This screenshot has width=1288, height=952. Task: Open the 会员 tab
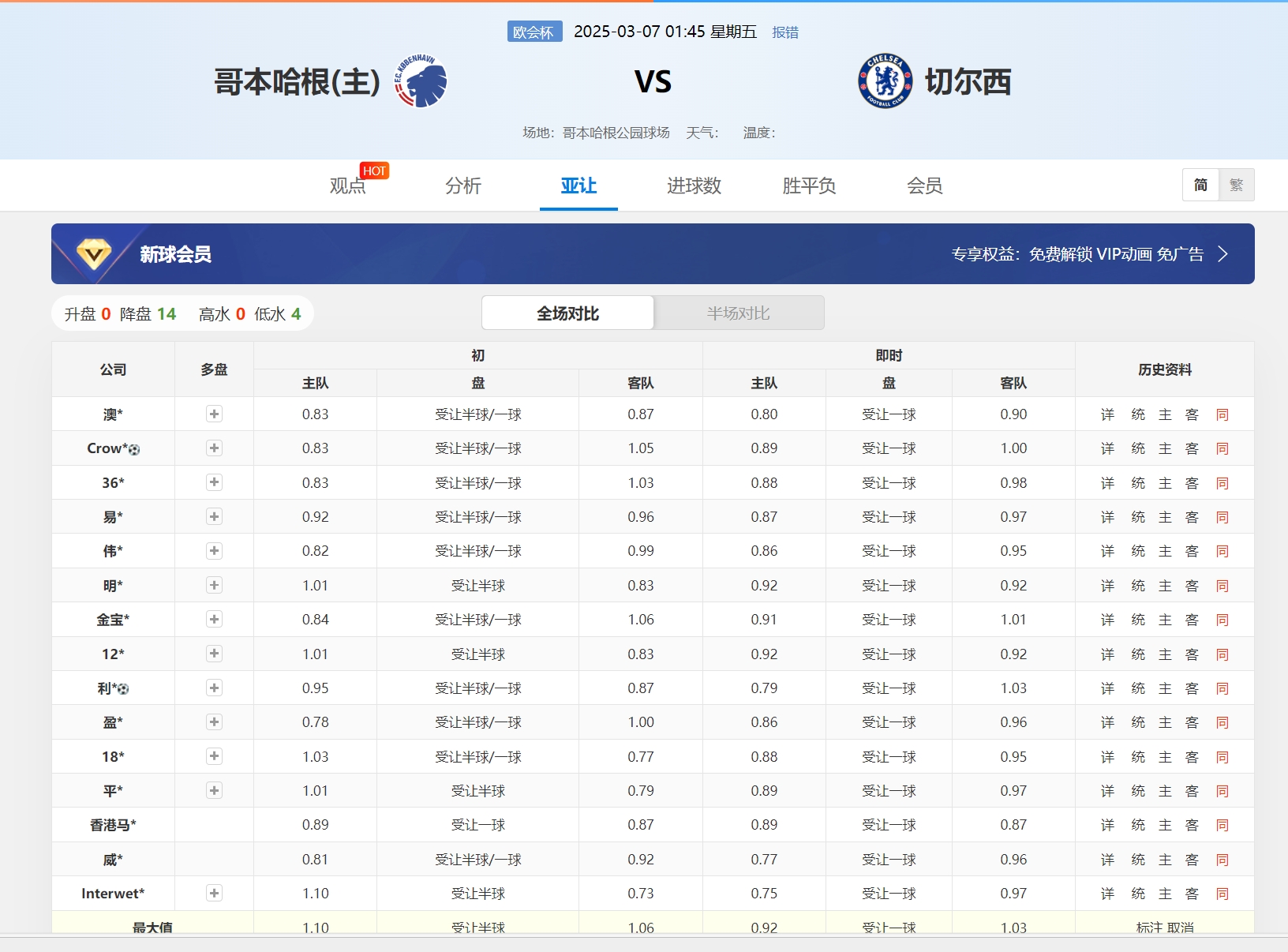coord(924,186)
